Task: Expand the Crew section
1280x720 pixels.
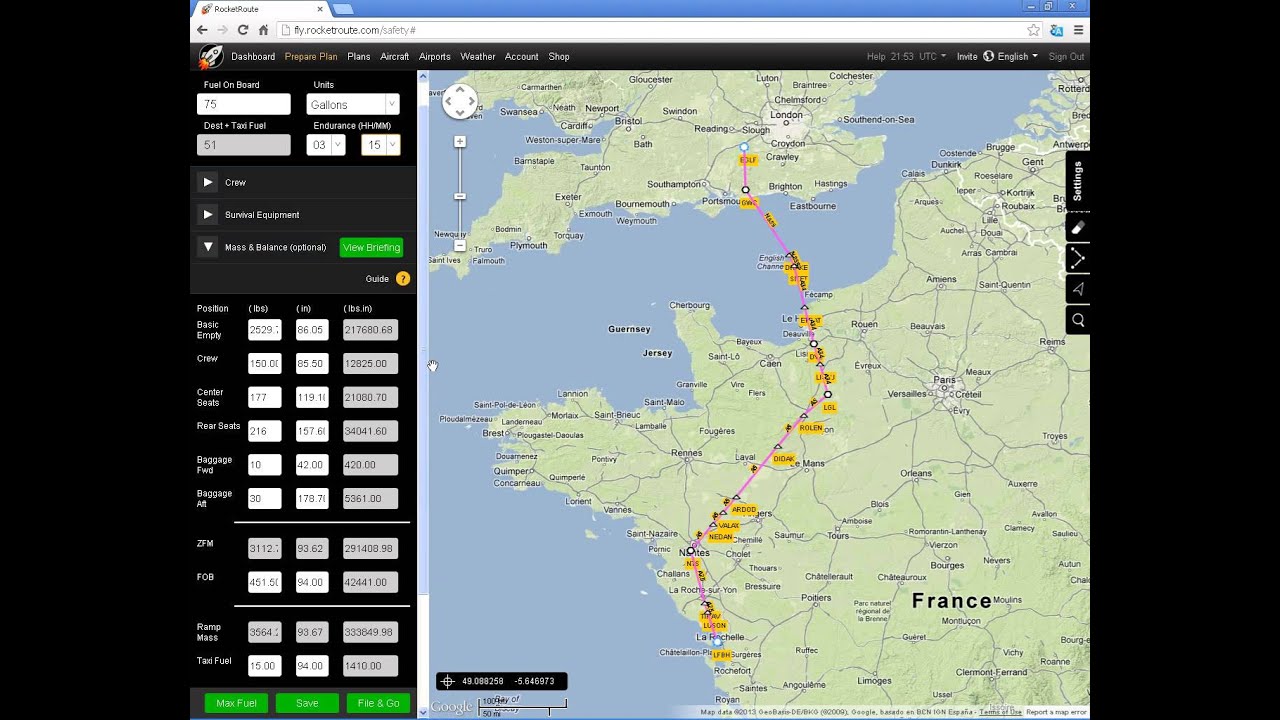Action: point(207,182)
